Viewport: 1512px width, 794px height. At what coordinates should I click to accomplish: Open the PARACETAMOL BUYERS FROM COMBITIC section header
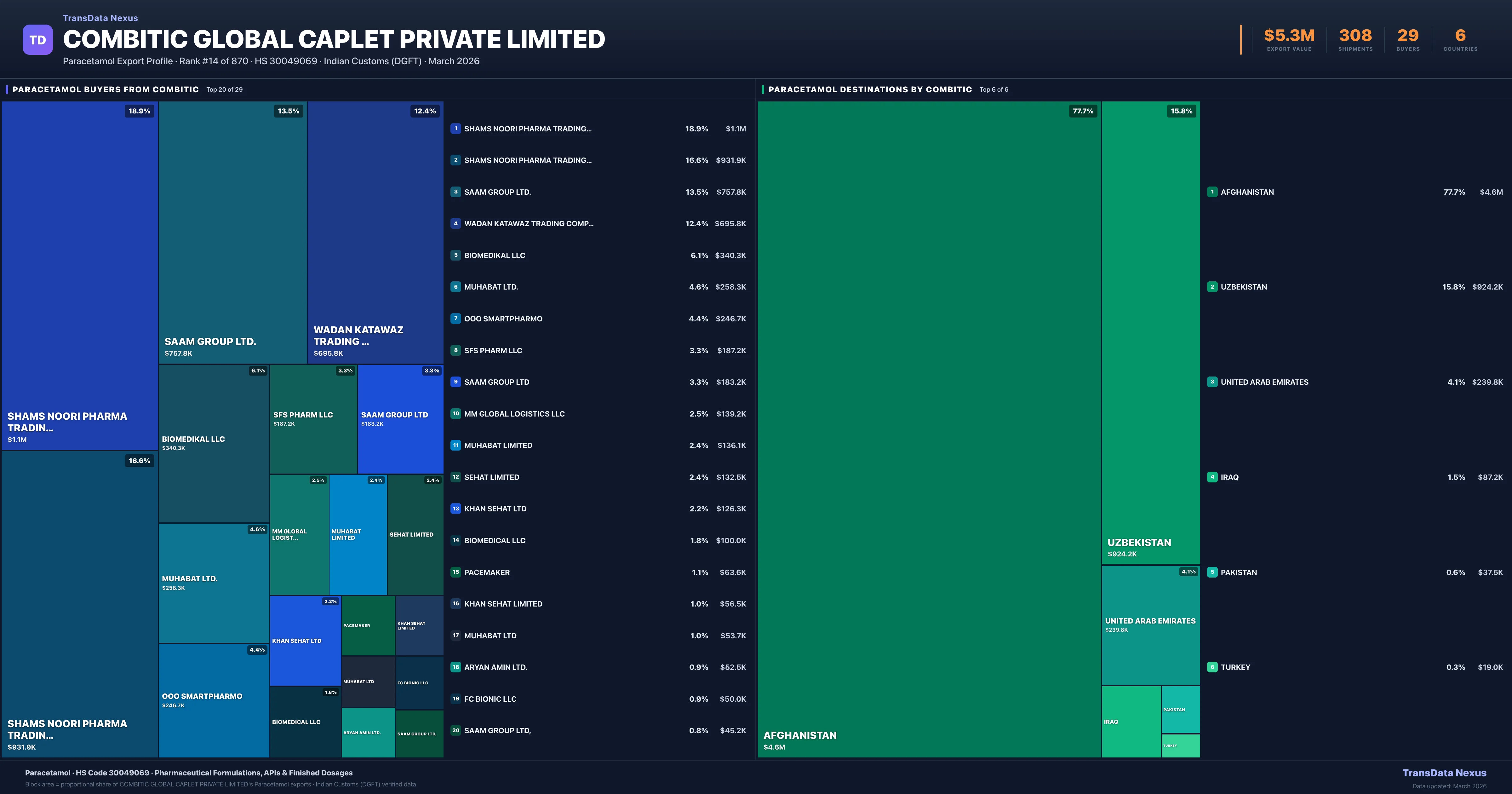tap(105, 89)
